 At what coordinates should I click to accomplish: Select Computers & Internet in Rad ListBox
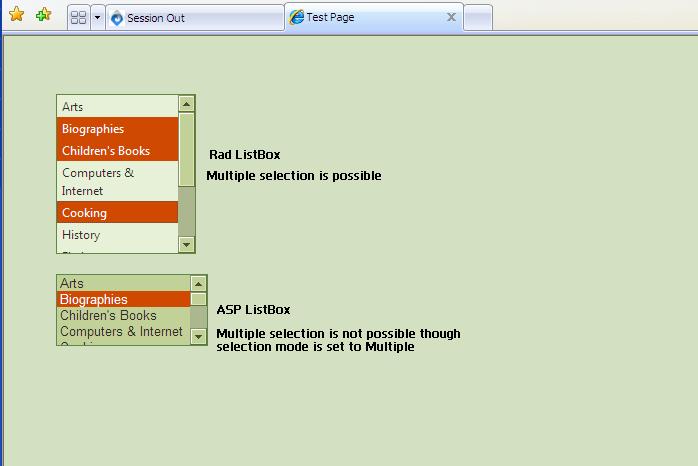pyautogui.click(x=118, y=181)
